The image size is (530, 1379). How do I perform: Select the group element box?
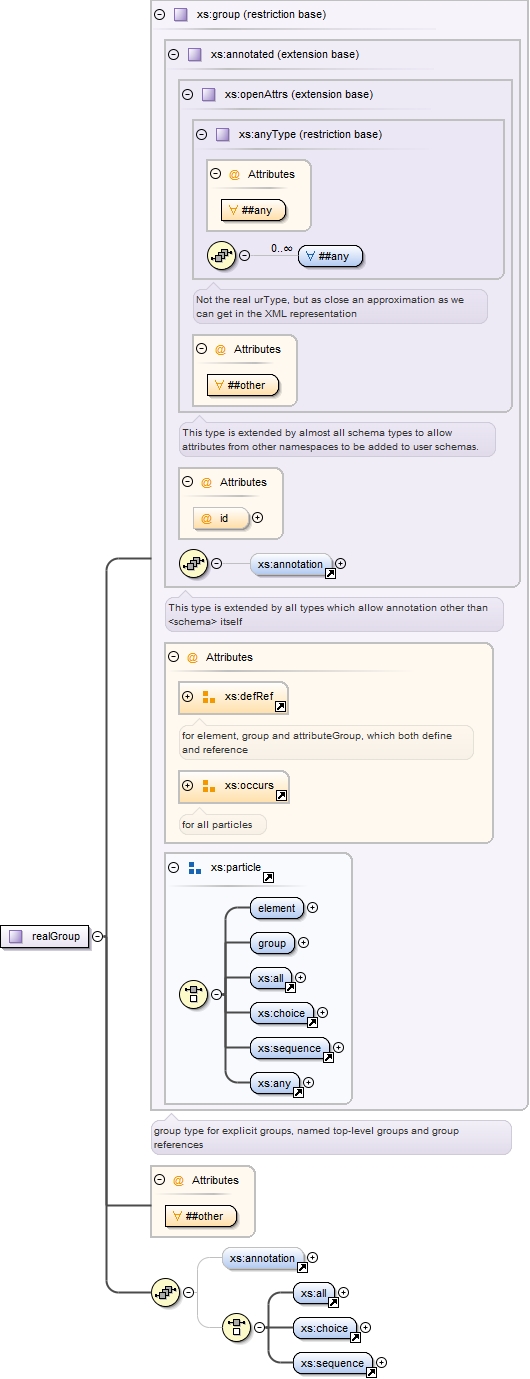click(x=272, y=943)
